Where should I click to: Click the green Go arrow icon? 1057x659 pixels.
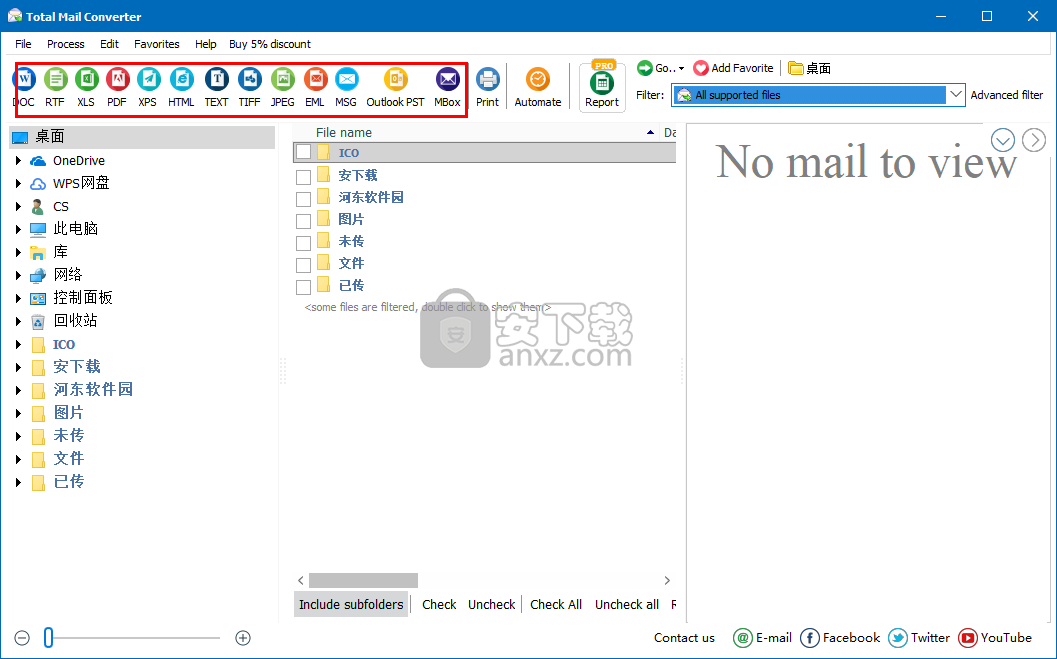click(x=645, y=67)
